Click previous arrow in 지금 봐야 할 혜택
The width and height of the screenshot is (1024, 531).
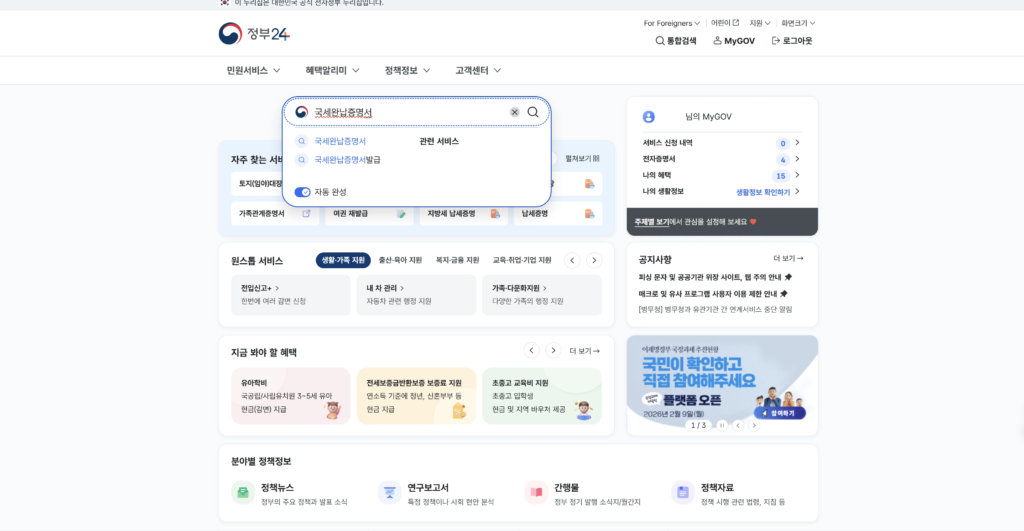[532, 351]
